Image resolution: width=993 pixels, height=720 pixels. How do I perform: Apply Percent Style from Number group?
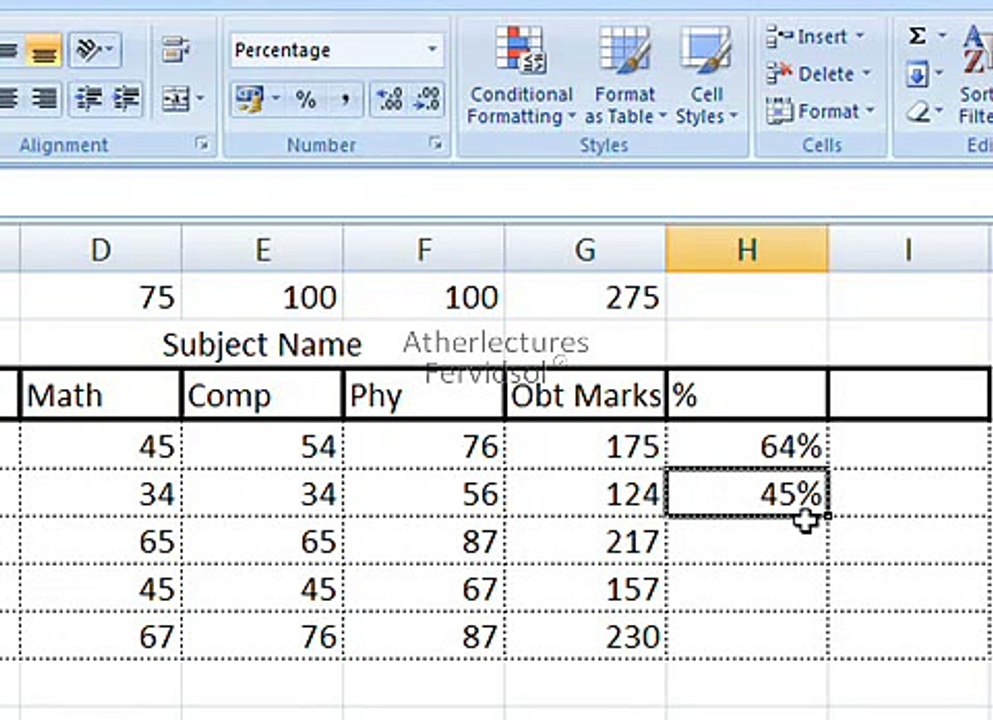coord(305,99)
